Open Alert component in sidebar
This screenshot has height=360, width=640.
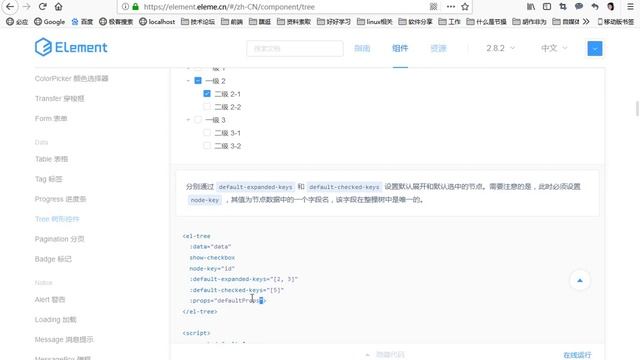click(x=50, y=299)
